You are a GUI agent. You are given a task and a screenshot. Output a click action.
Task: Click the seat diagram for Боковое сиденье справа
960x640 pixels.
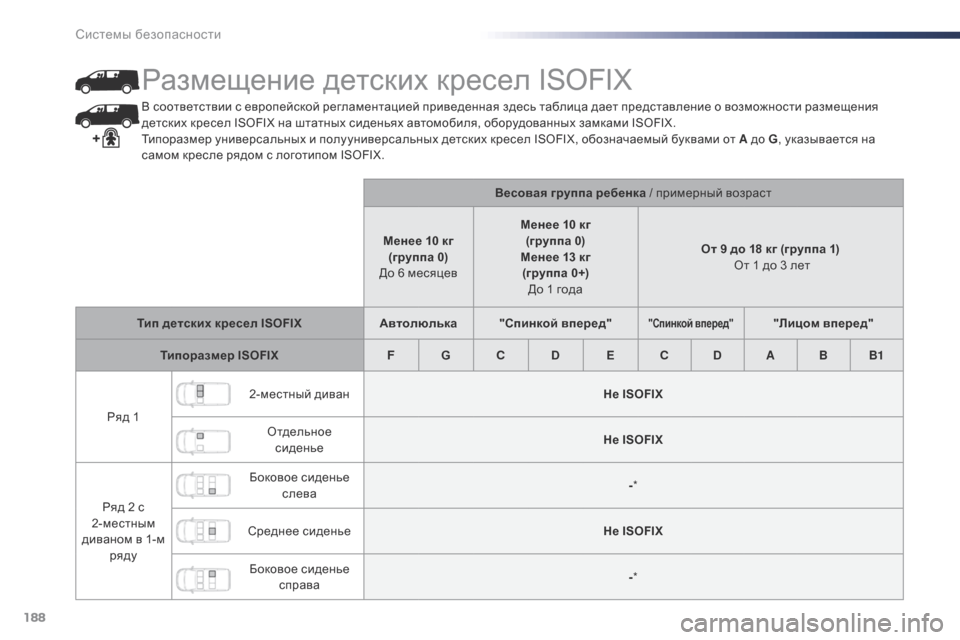pyautogui.click(x=203, y=577)
